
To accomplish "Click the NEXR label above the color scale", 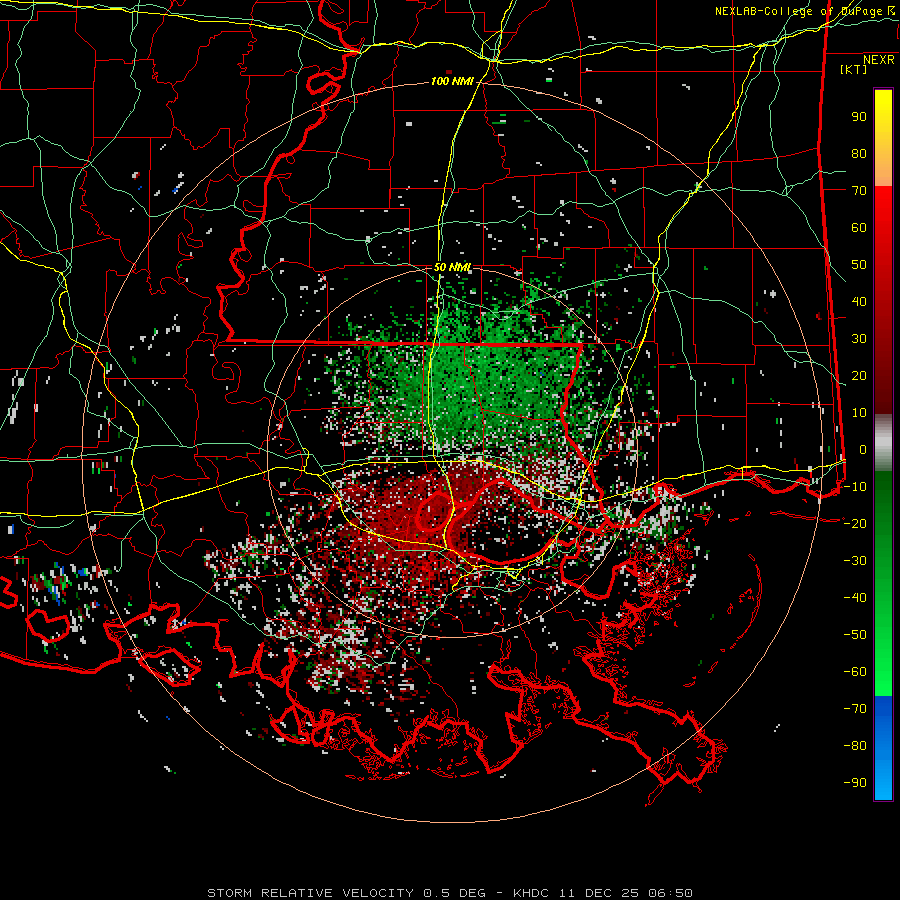I will point(878,60).
